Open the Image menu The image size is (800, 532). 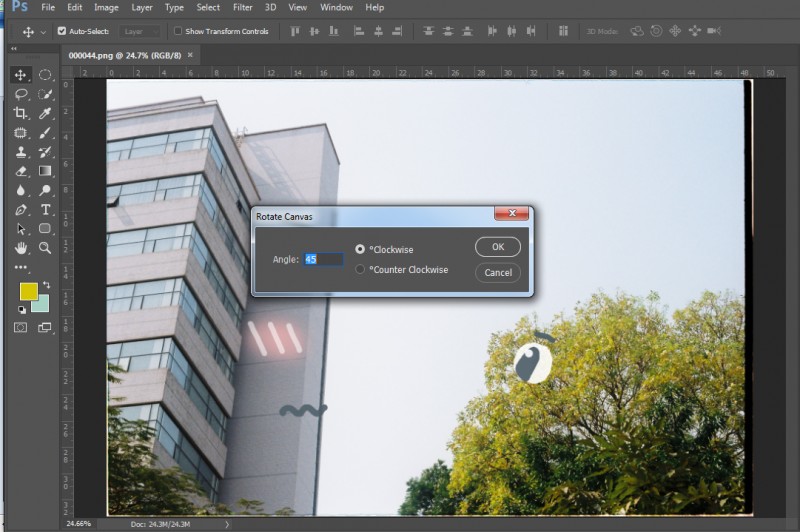[106, 8]
